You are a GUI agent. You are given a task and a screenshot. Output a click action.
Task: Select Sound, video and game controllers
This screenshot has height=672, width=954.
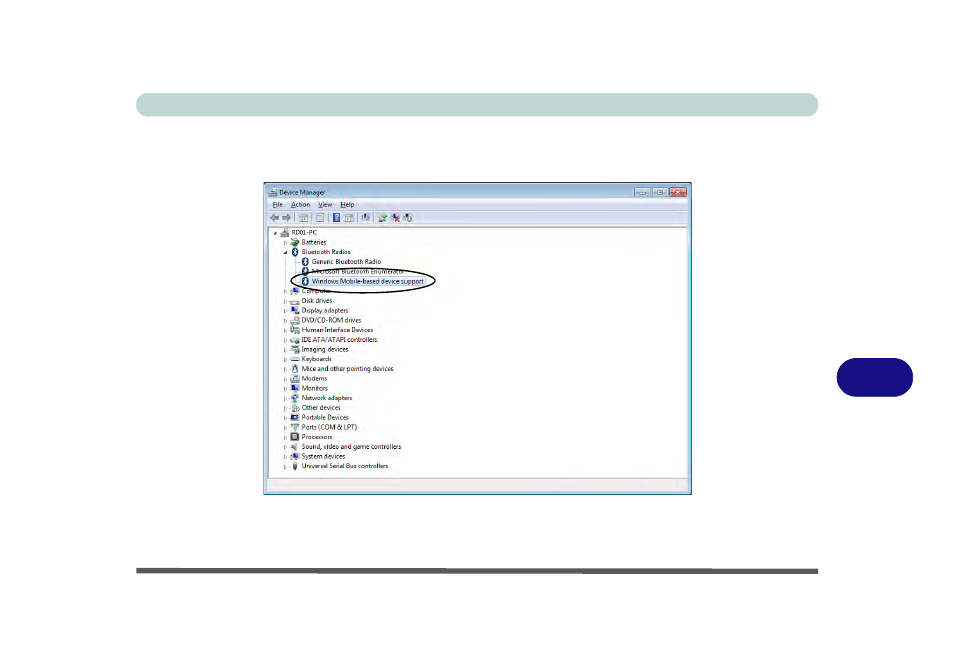[x=351, y=447]
